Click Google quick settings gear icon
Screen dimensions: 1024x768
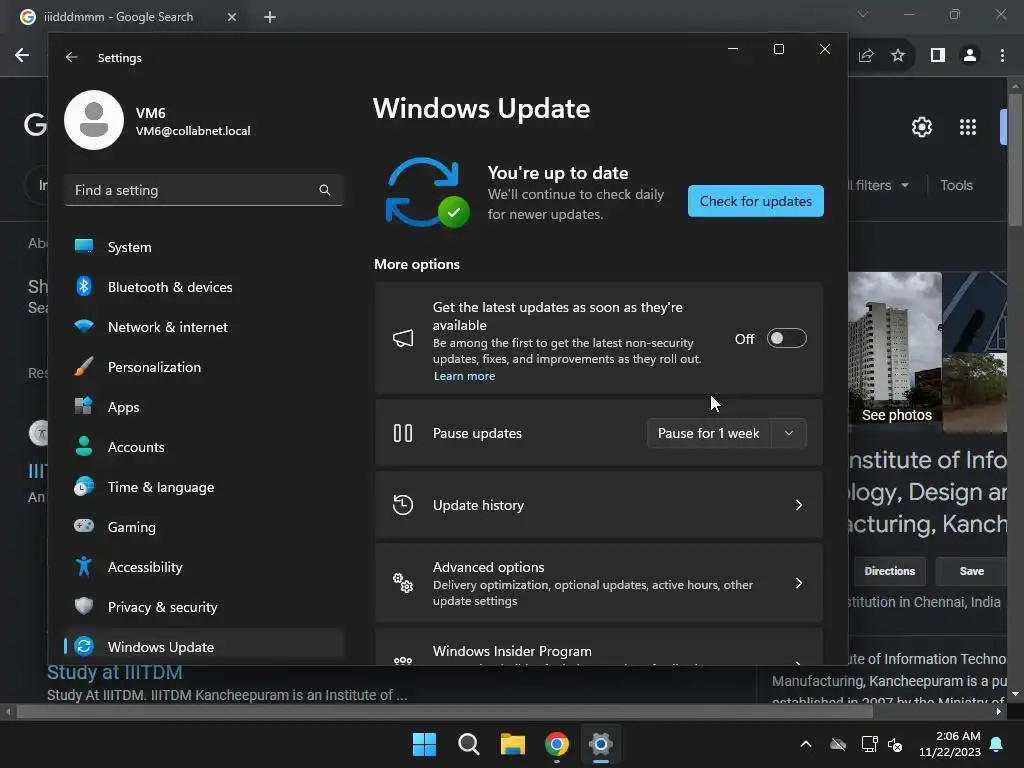click(x=921, y=127)
